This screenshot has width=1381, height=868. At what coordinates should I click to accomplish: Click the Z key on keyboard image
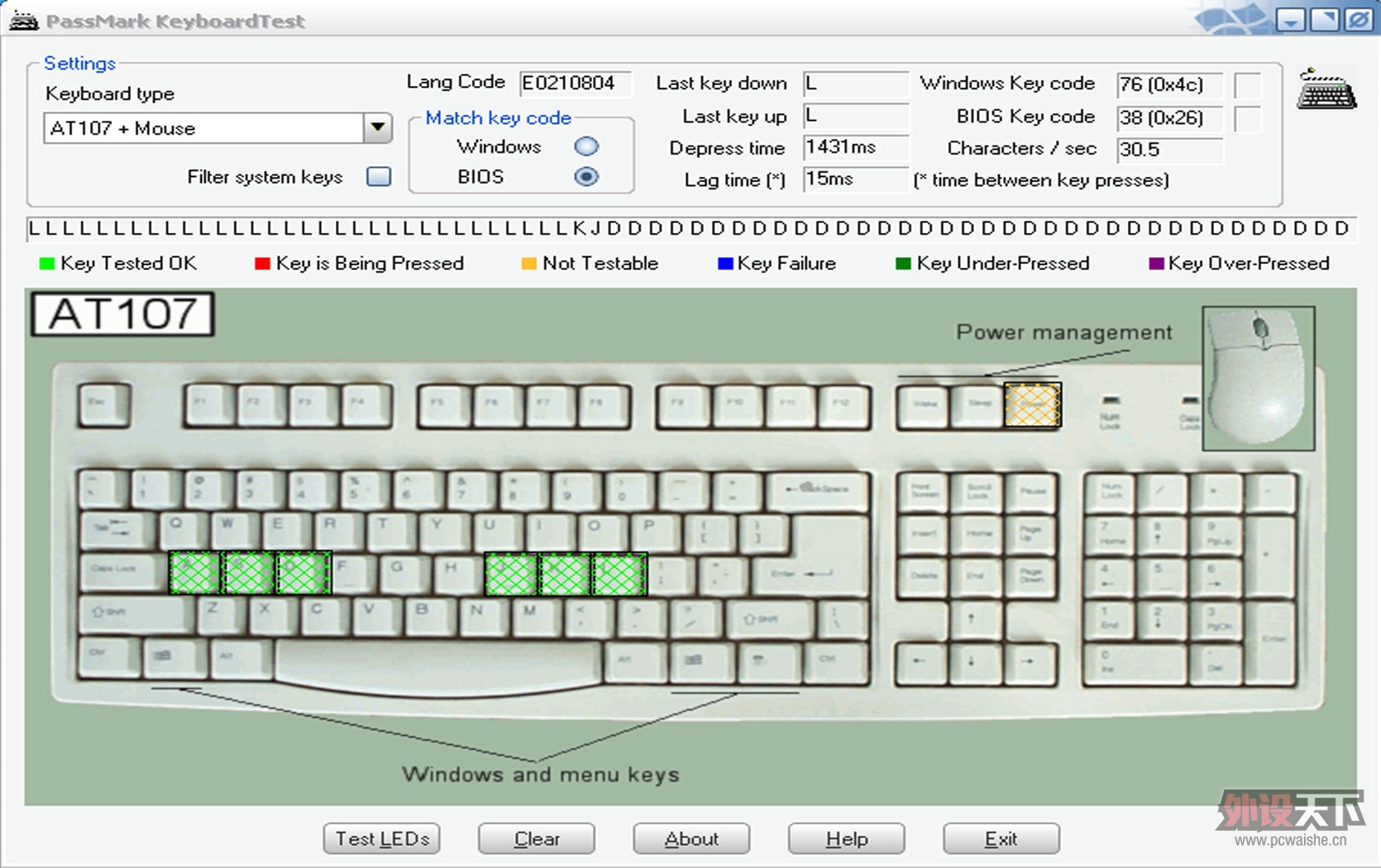222,616
